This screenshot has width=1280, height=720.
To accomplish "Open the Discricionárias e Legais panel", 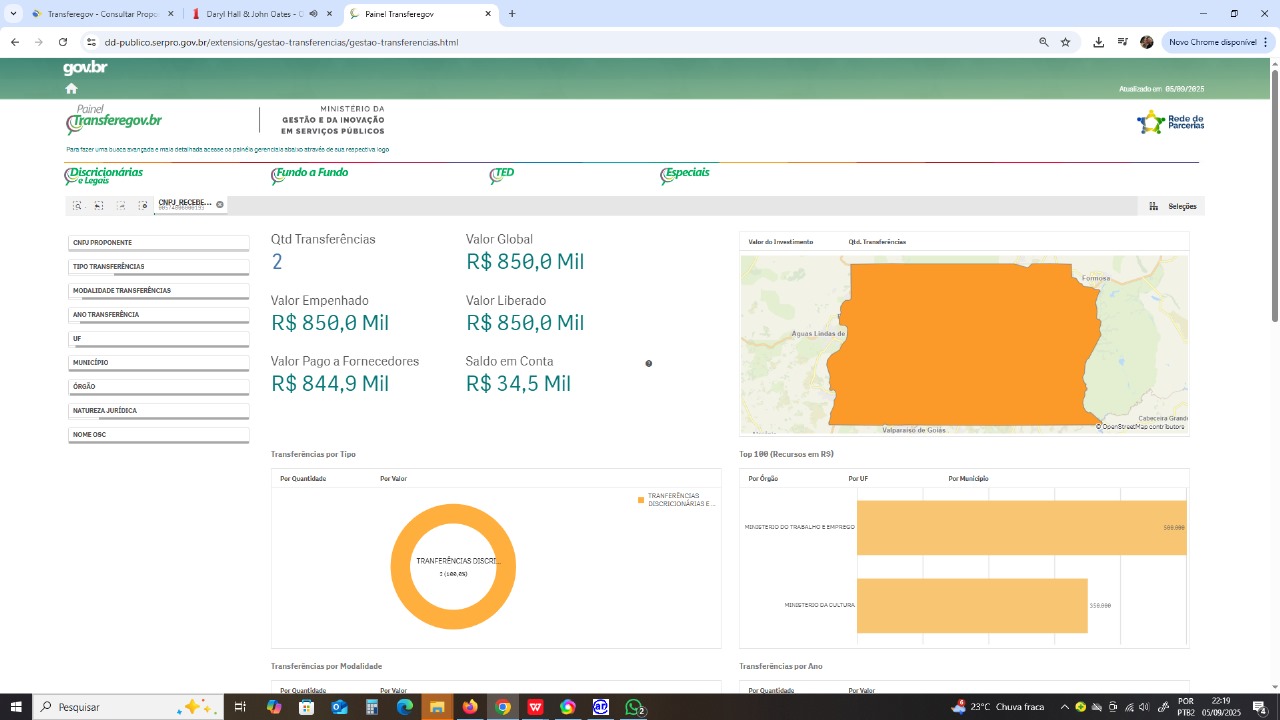I will pos(104,175).
